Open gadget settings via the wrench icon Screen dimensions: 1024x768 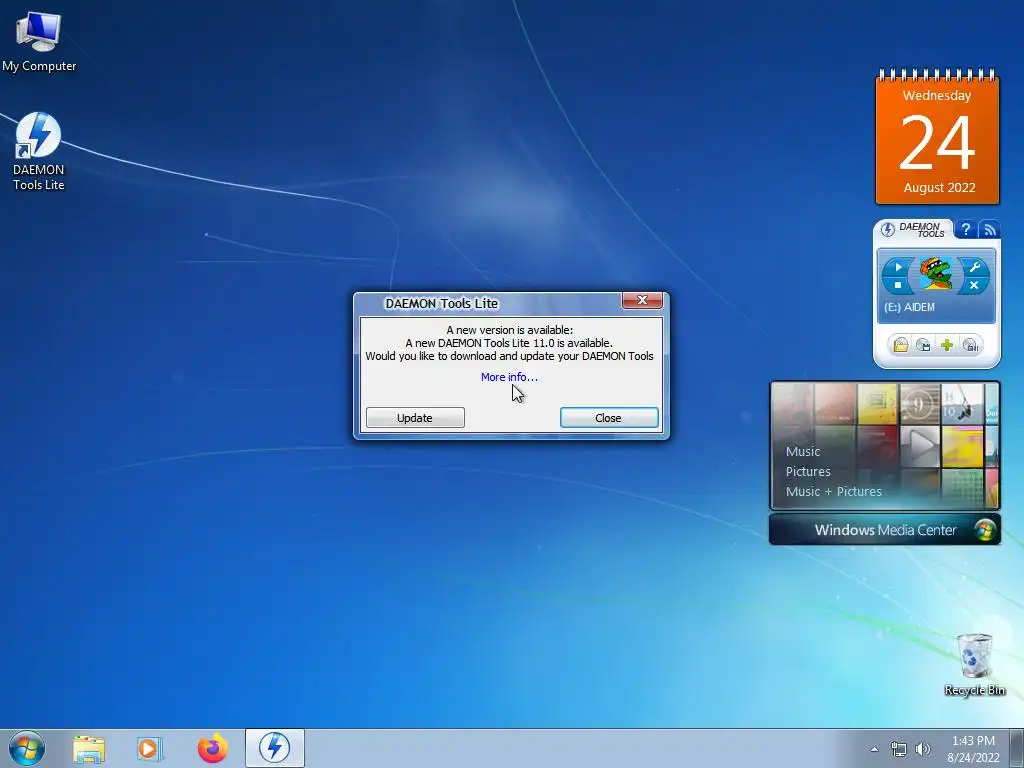[x=974, y=266]
